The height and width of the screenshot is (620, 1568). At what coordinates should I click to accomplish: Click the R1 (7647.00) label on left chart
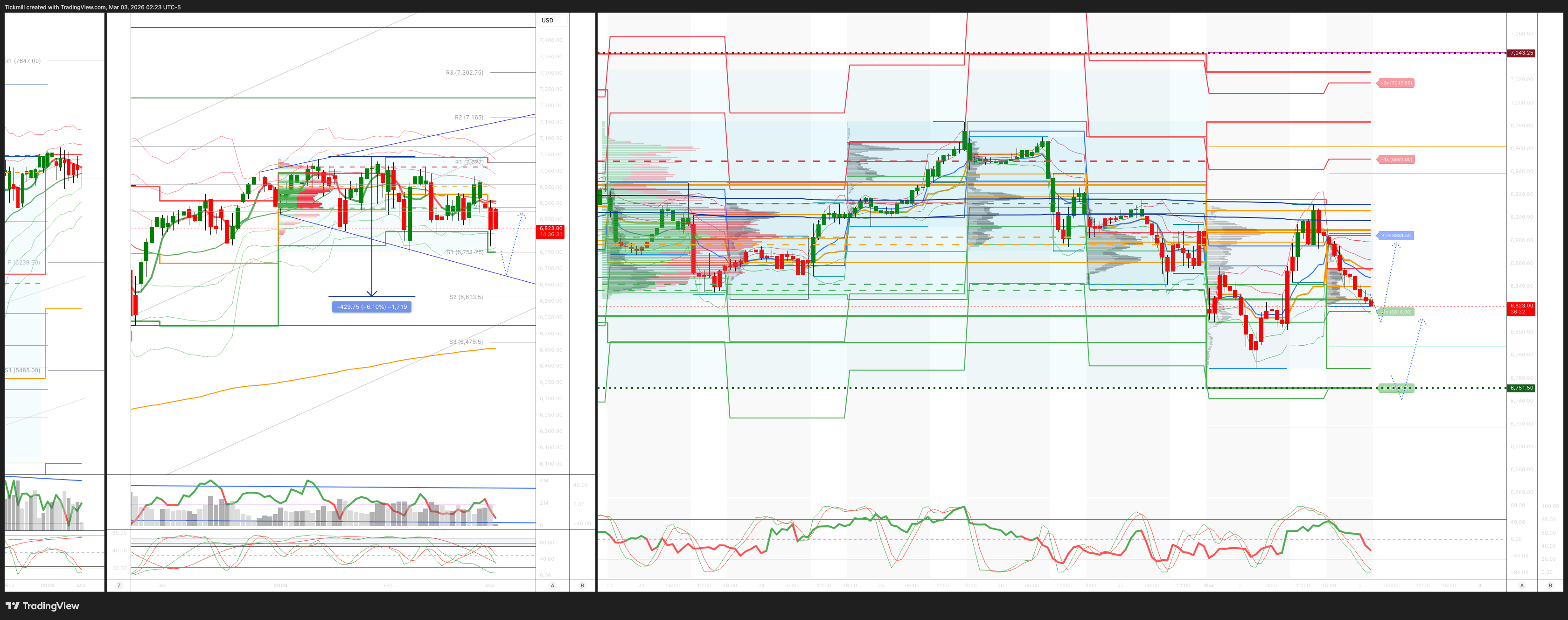23,61
